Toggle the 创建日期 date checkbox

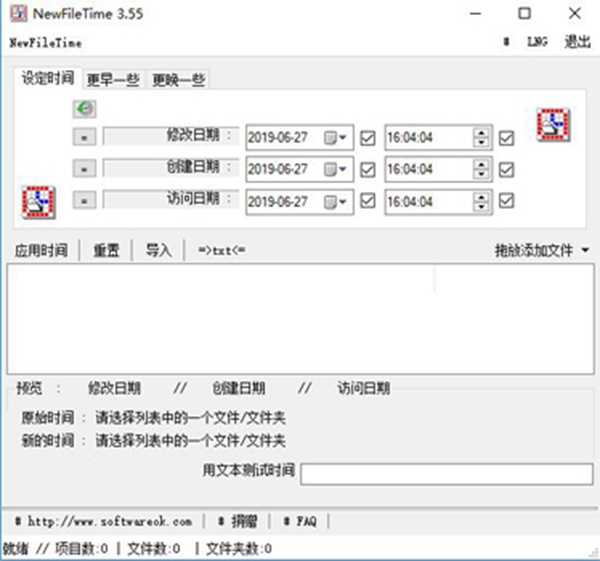pyautogui.click(x=368, y=169)
